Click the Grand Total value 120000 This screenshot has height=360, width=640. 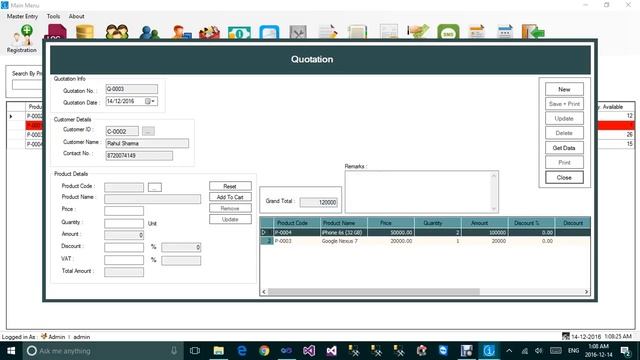click(x=319, y=202)
